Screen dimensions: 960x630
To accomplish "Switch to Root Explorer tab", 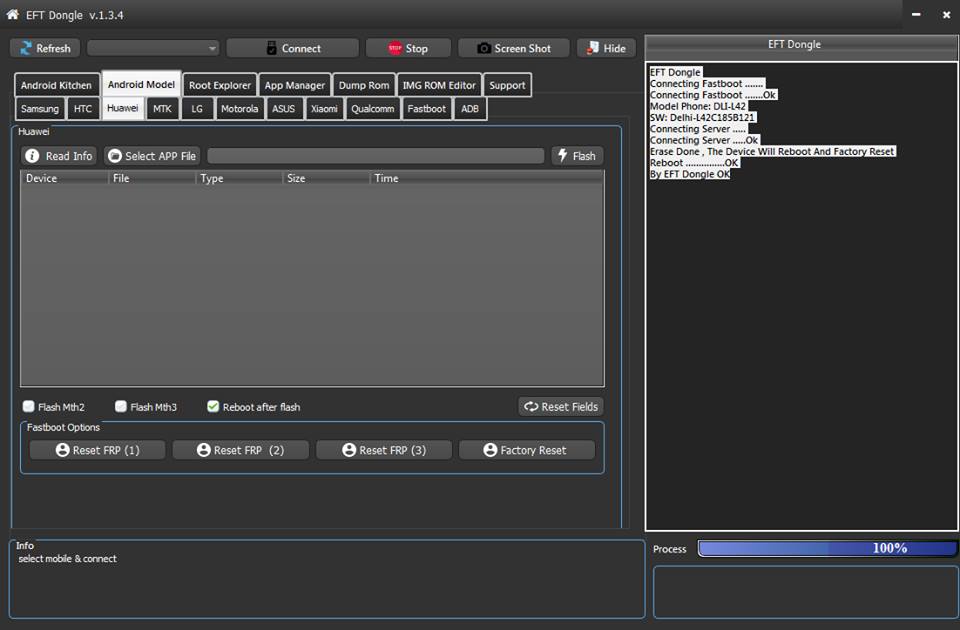I will point(220,85).
